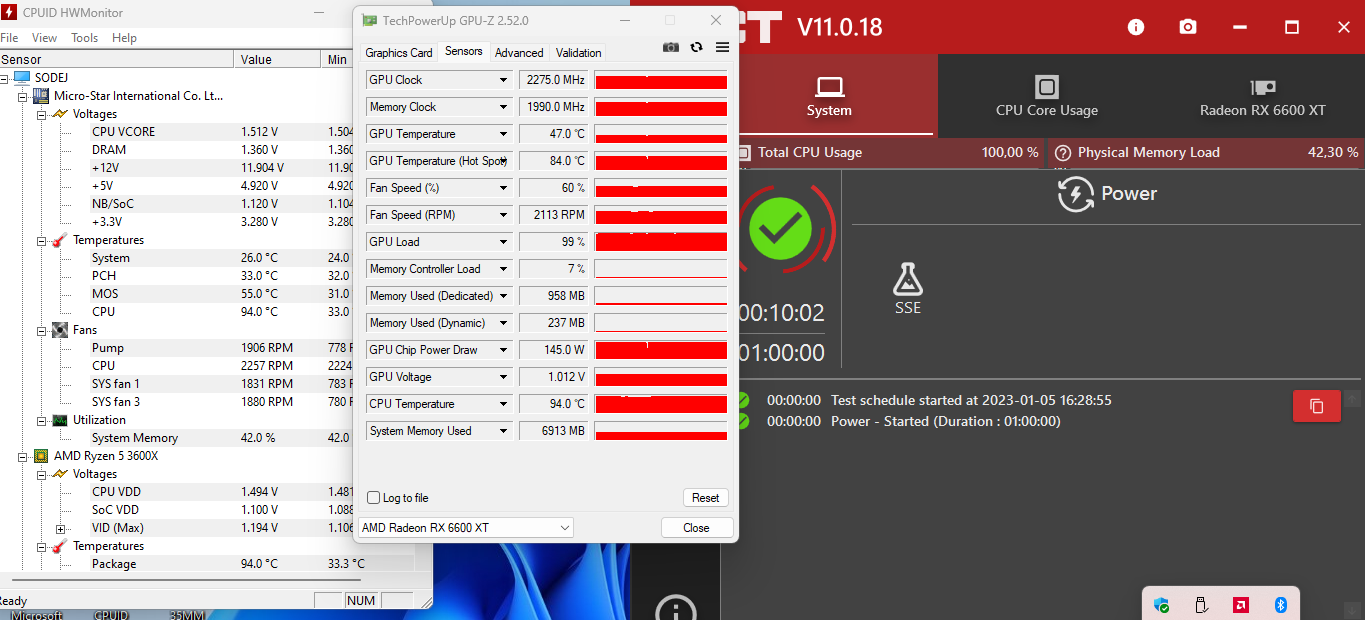
Task: Click the SODEJ computer icon
Action: pyautogui.click(x=22, y=78)
